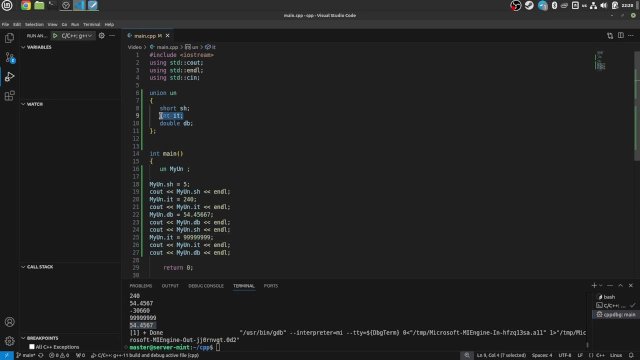
Task: Start debugging with green play button
Action: (x=55, y=36)
